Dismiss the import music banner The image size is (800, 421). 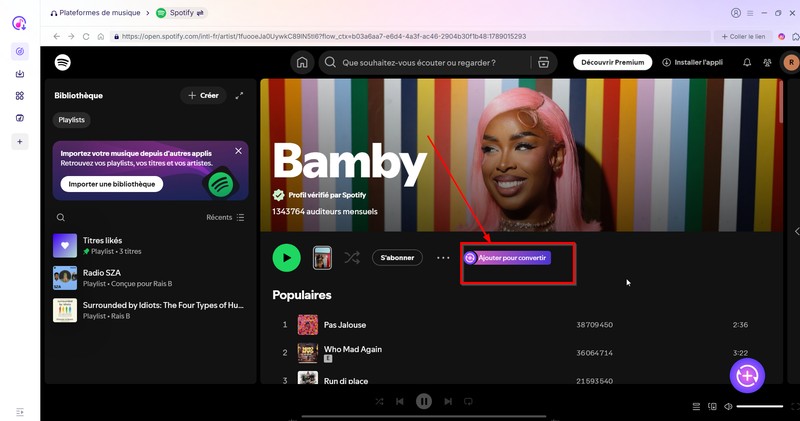(x=238, y=151)
